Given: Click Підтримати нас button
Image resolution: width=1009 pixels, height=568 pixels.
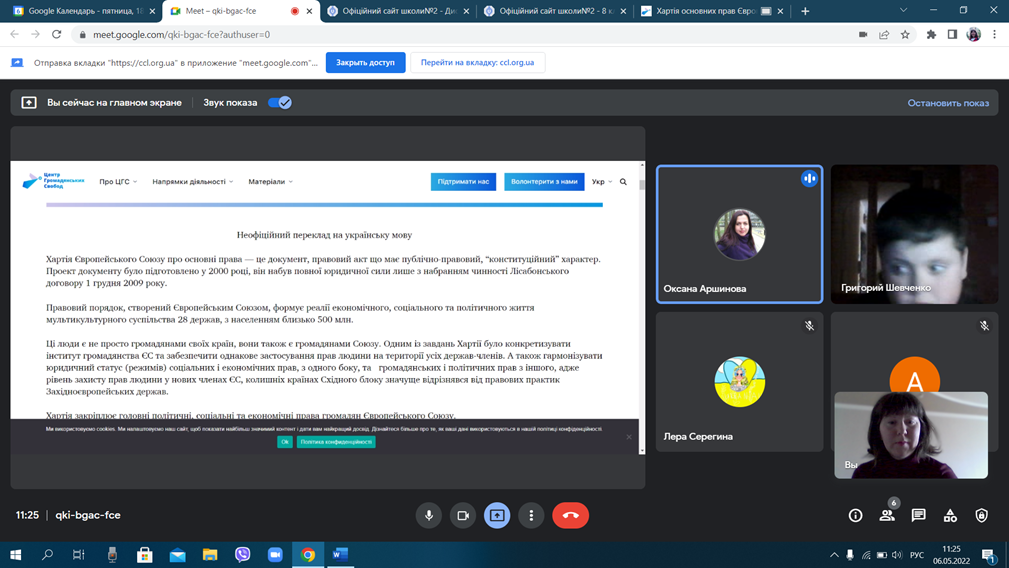Looking at the screenshot, I should coord(463,182).
